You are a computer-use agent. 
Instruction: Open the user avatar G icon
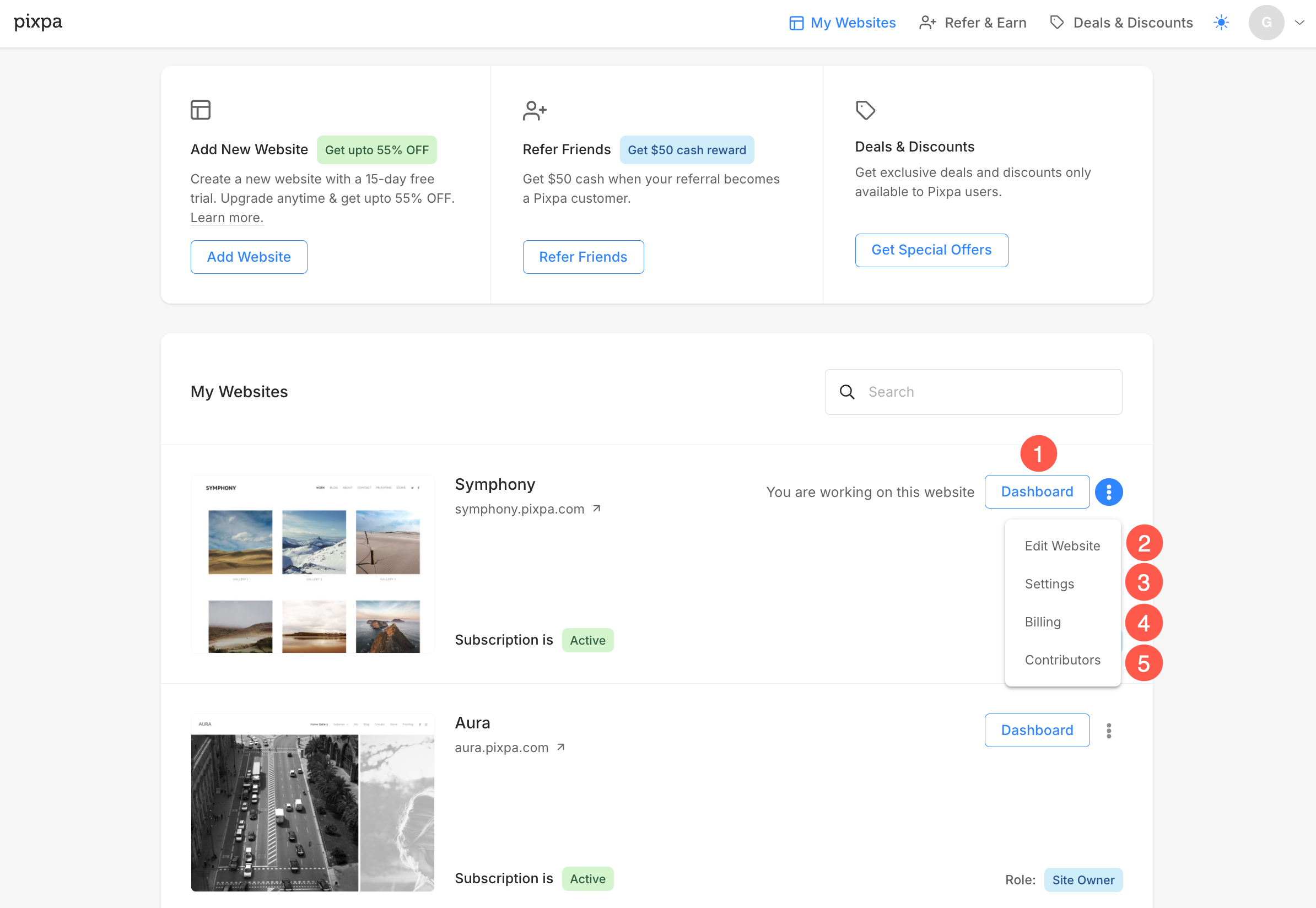coord(1266,23)
